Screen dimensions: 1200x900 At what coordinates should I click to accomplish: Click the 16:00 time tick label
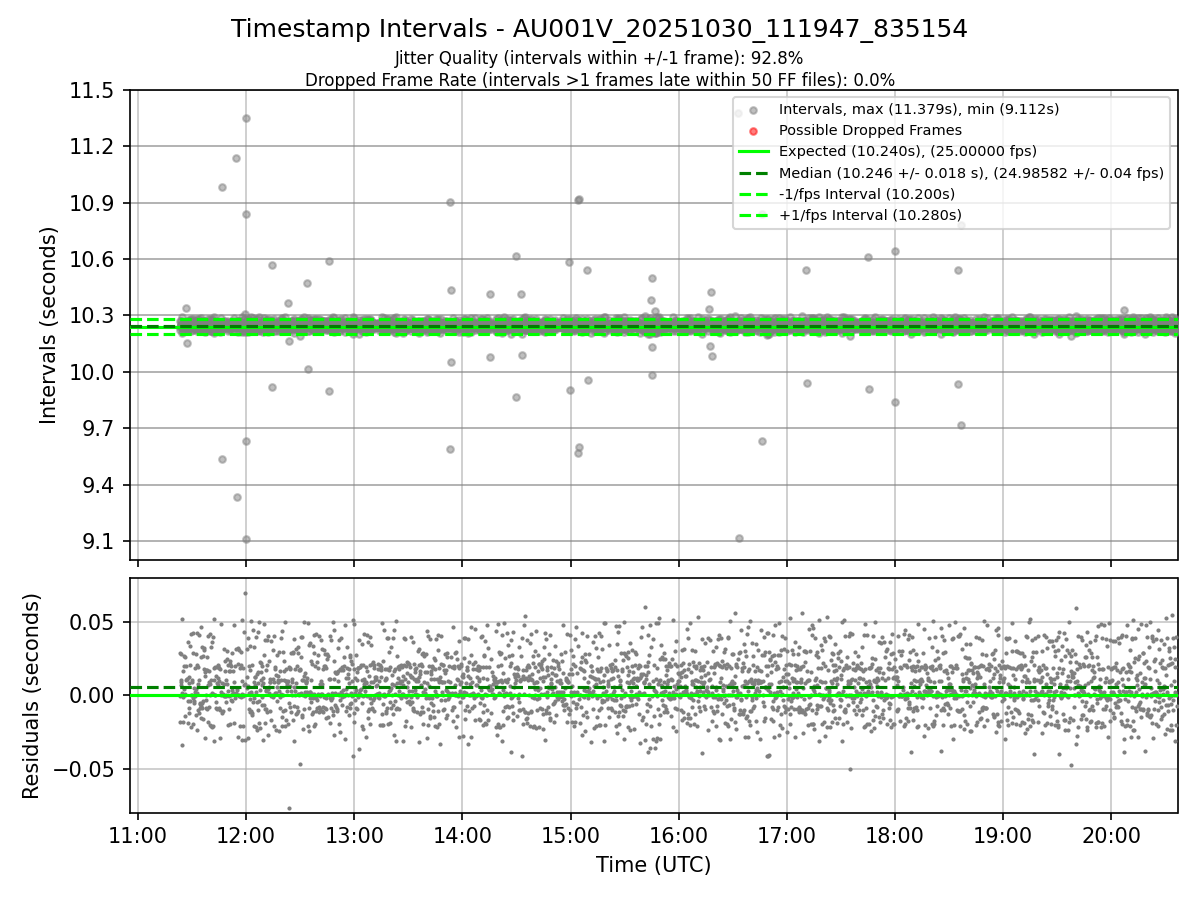[x=678, y=836]
